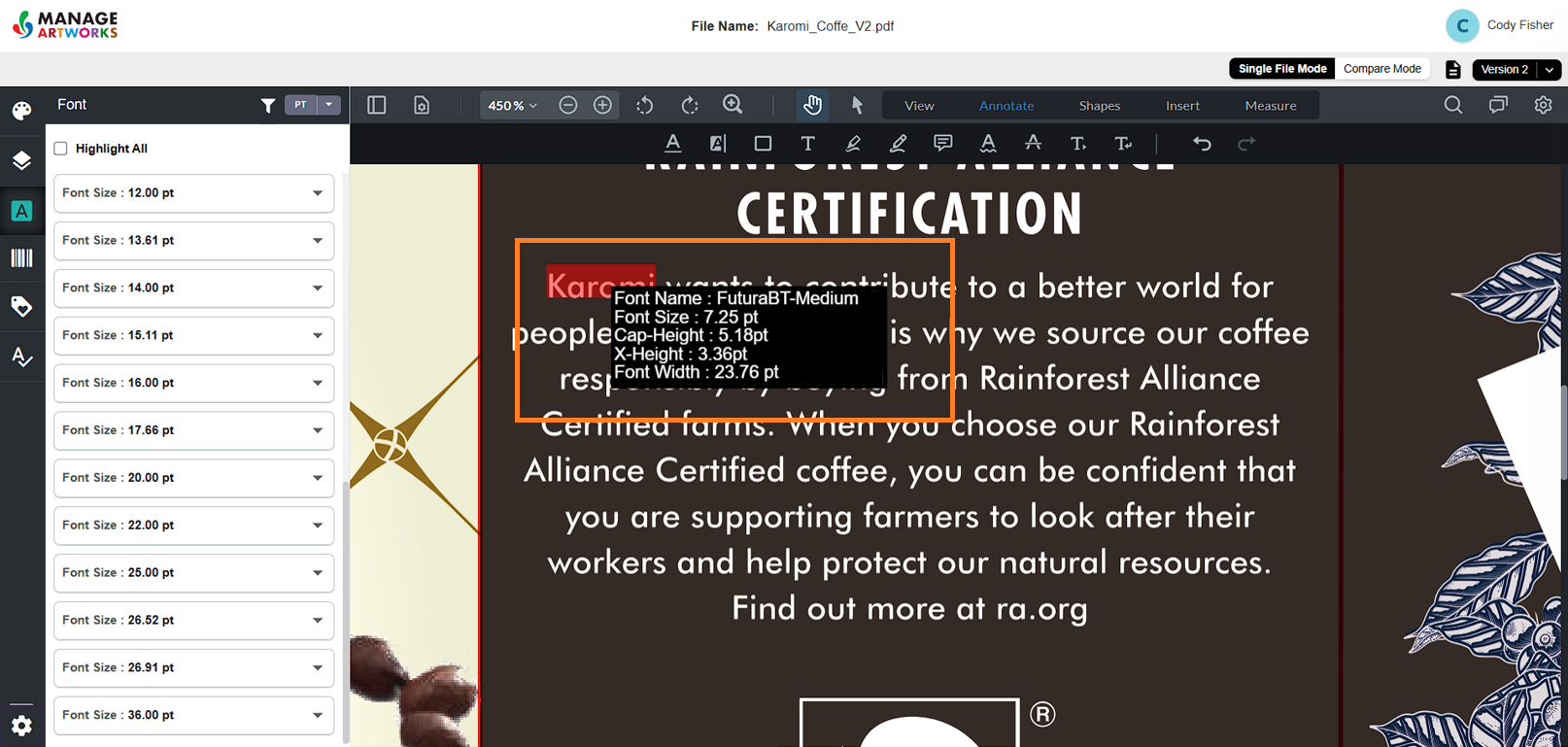The height and width of the screenshot is (747, 1568).
Task: Open the tags panel in sidebar
Action: pyautogui.click(x=21, y=307)
